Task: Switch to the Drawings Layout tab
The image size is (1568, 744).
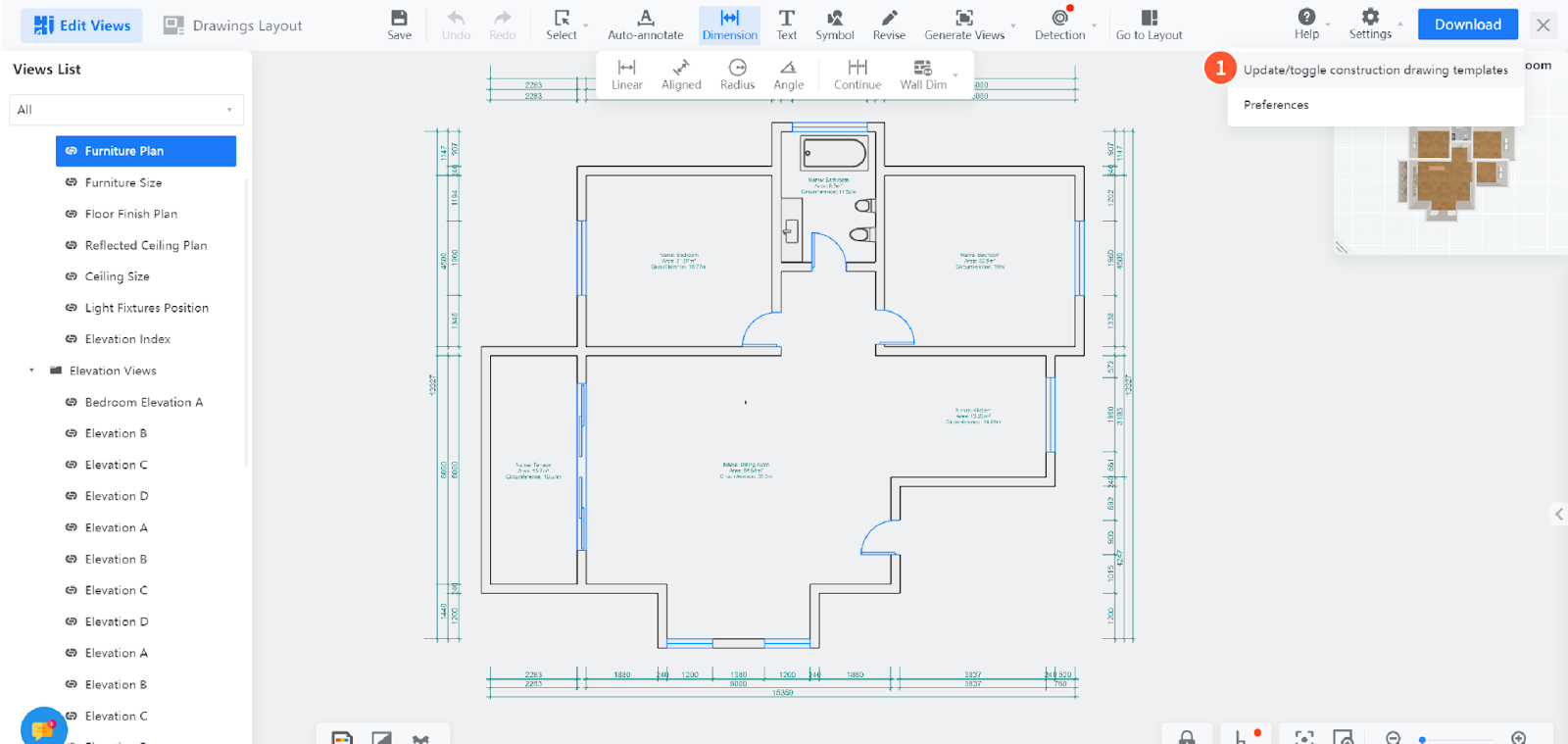Action: point(233,25)
